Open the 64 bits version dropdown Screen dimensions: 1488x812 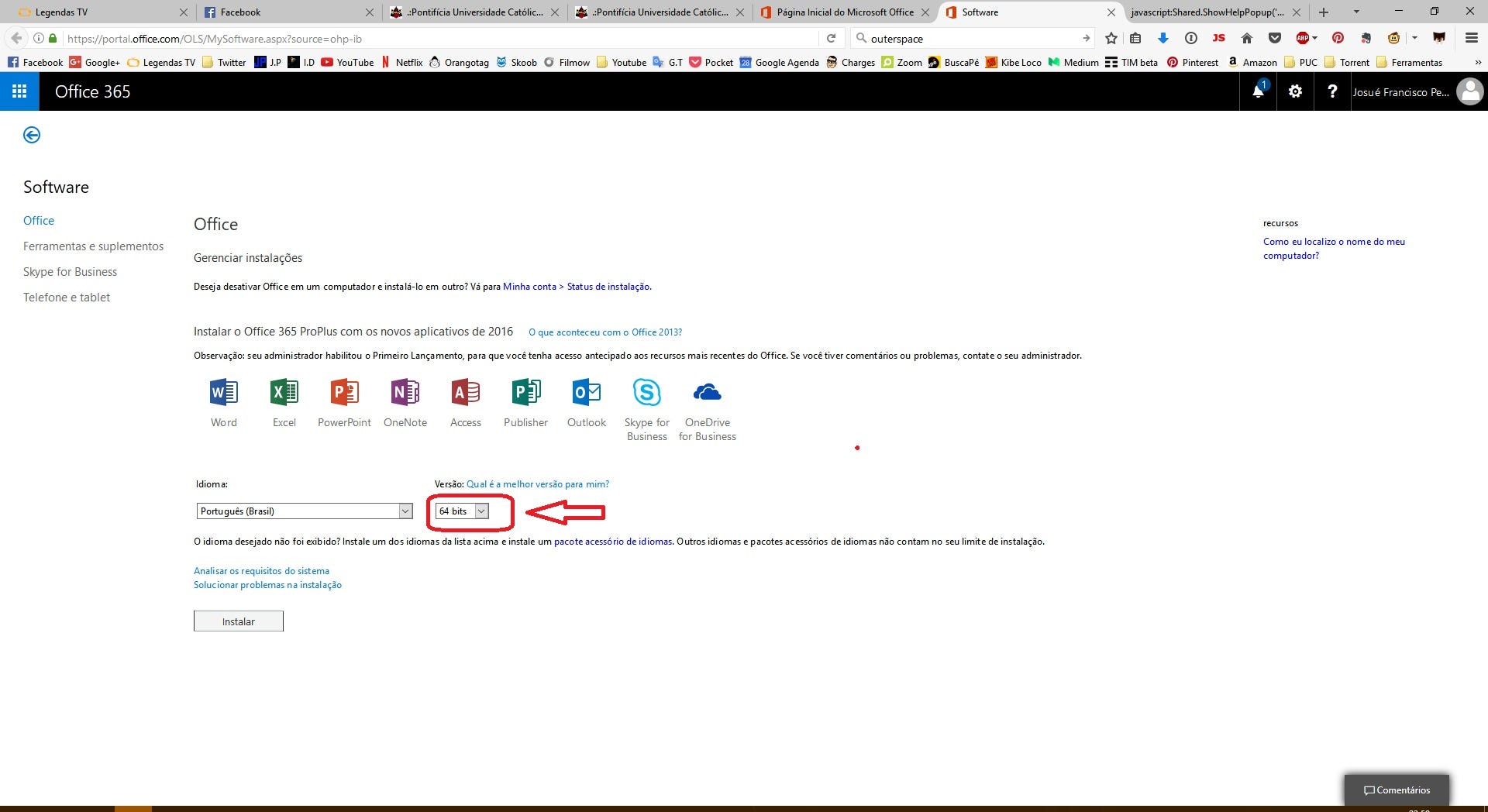[x=462, y=511]
